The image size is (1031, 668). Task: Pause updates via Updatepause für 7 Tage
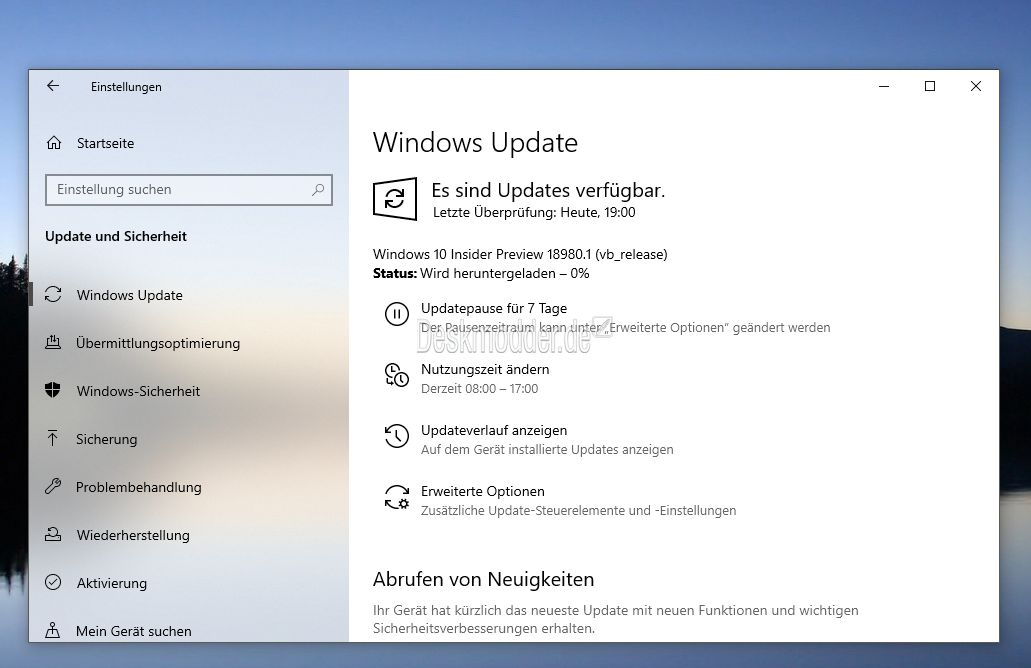(494, 308)
